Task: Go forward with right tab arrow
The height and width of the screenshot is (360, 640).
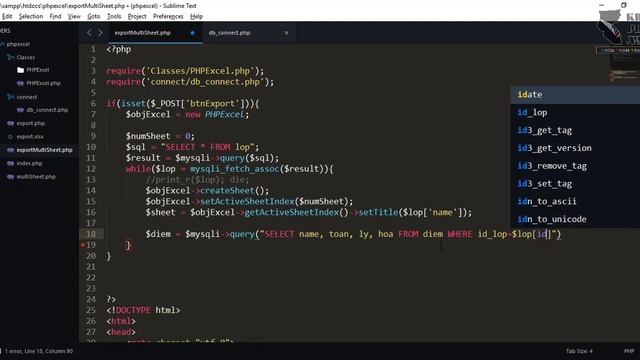Action: (x=100, y=33)
